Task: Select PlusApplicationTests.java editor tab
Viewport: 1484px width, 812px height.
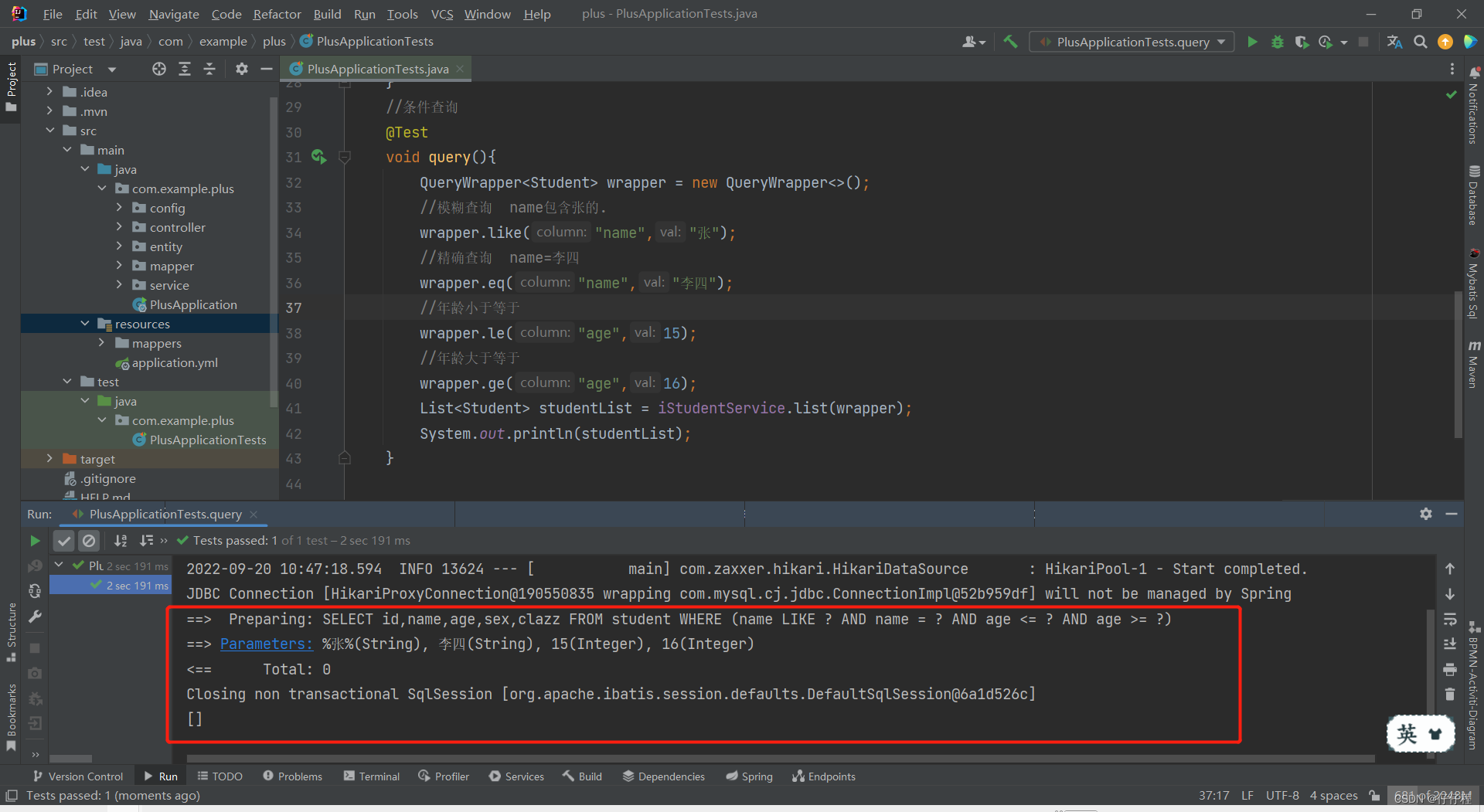Action: (x=377, y=69)
